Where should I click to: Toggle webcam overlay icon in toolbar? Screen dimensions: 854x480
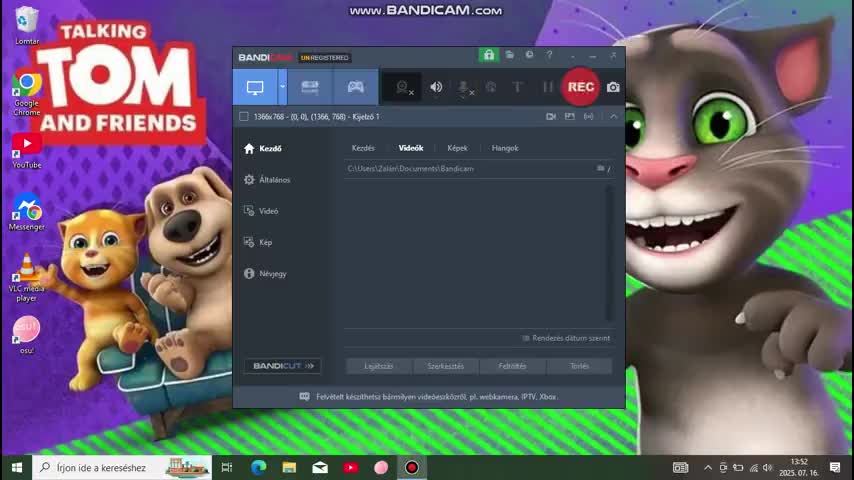(403, 87)
